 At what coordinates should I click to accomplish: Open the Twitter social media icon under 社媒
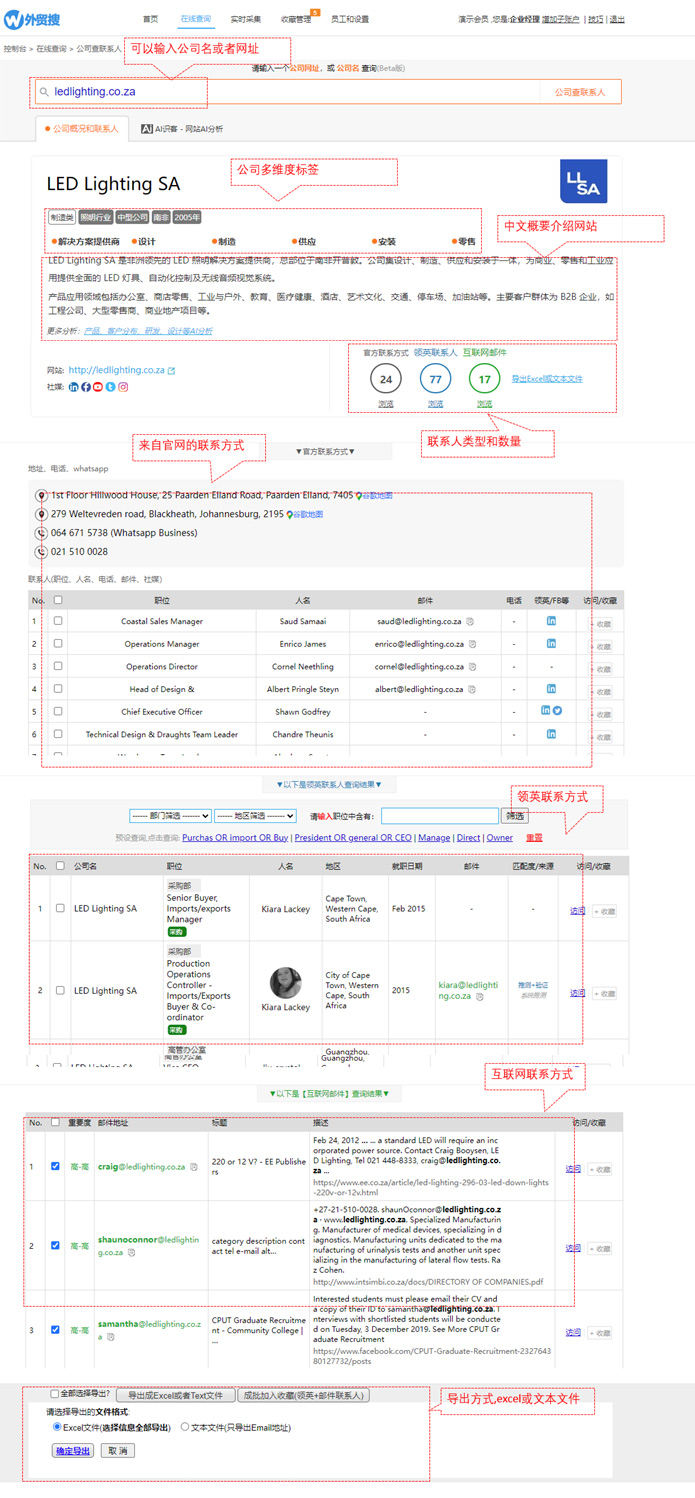[111, 387]
